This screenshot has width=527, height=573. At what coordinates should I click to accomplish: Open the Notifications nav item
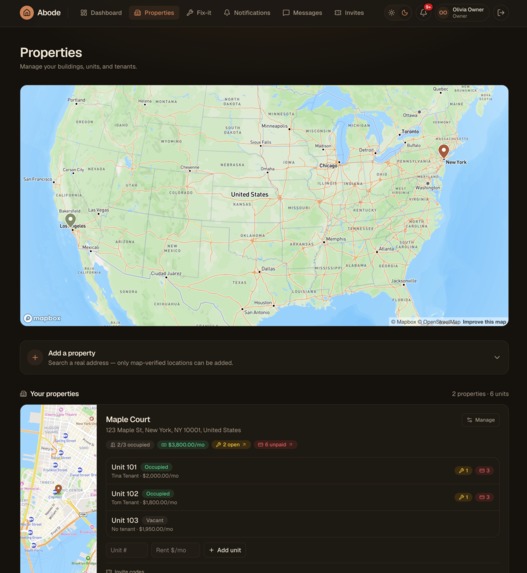click(247, 13)
